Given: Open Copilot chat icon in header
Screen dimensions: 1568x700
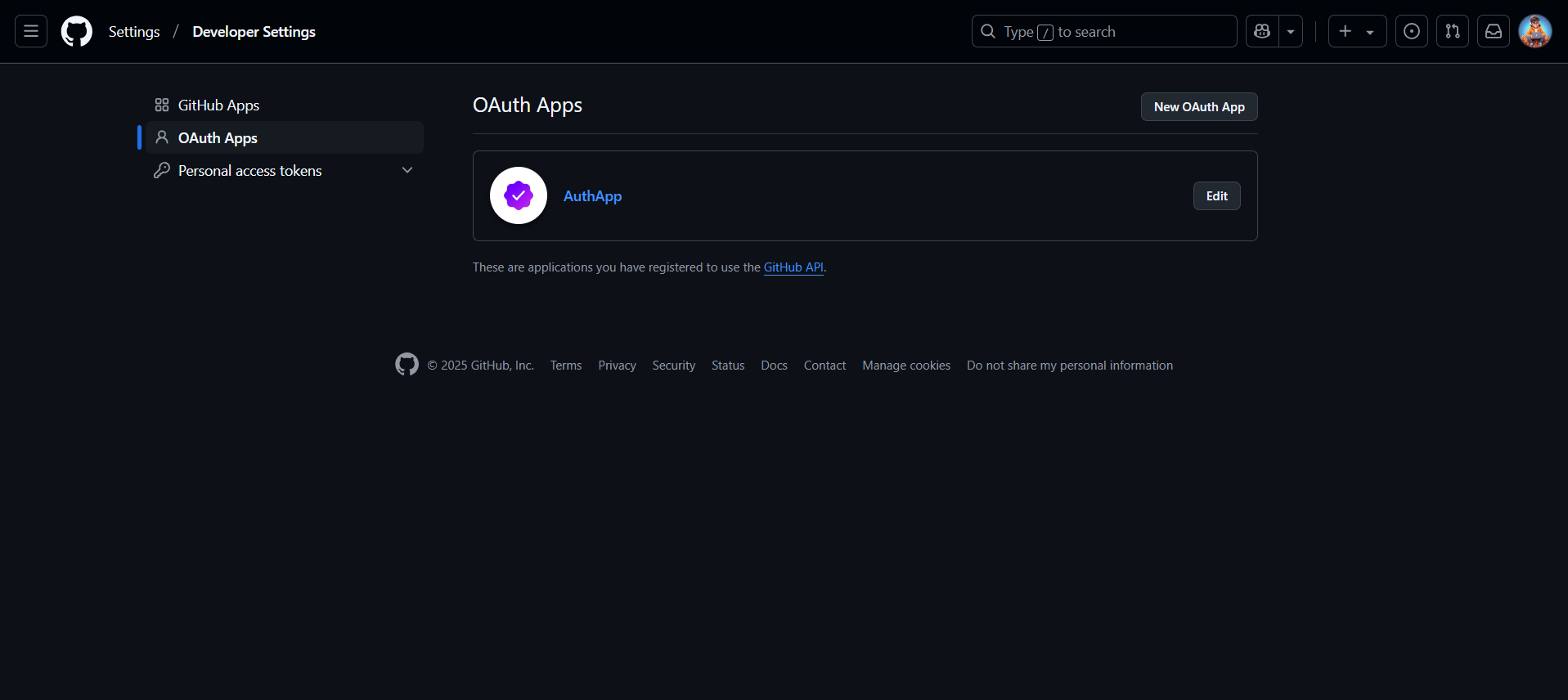Looking at the screenshot, I should (1262, 31).
